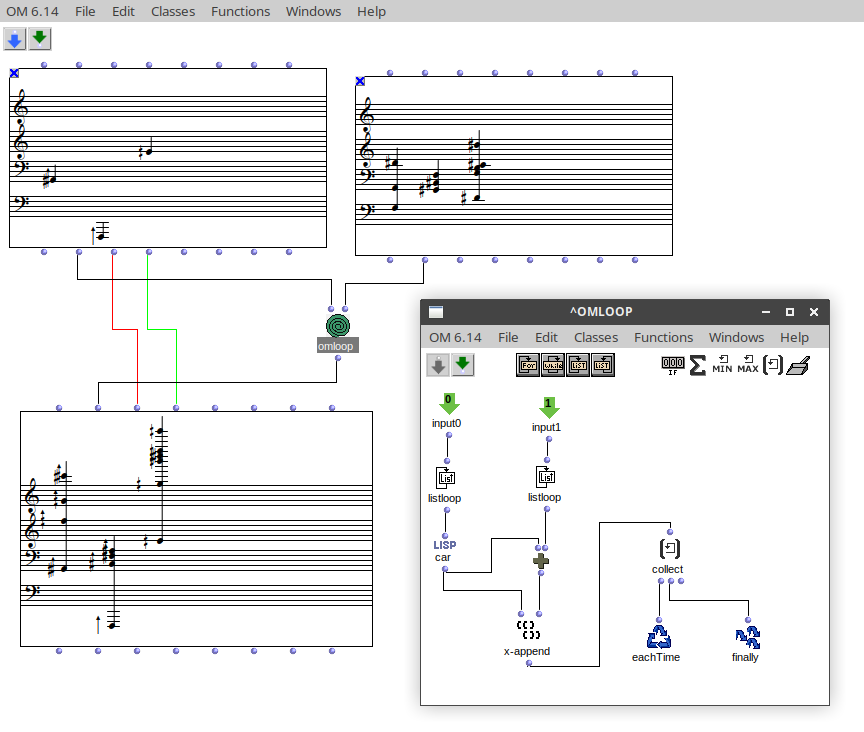Select the finally box
The height and width of the screenshot is (732, 864).
coord(748,637)
